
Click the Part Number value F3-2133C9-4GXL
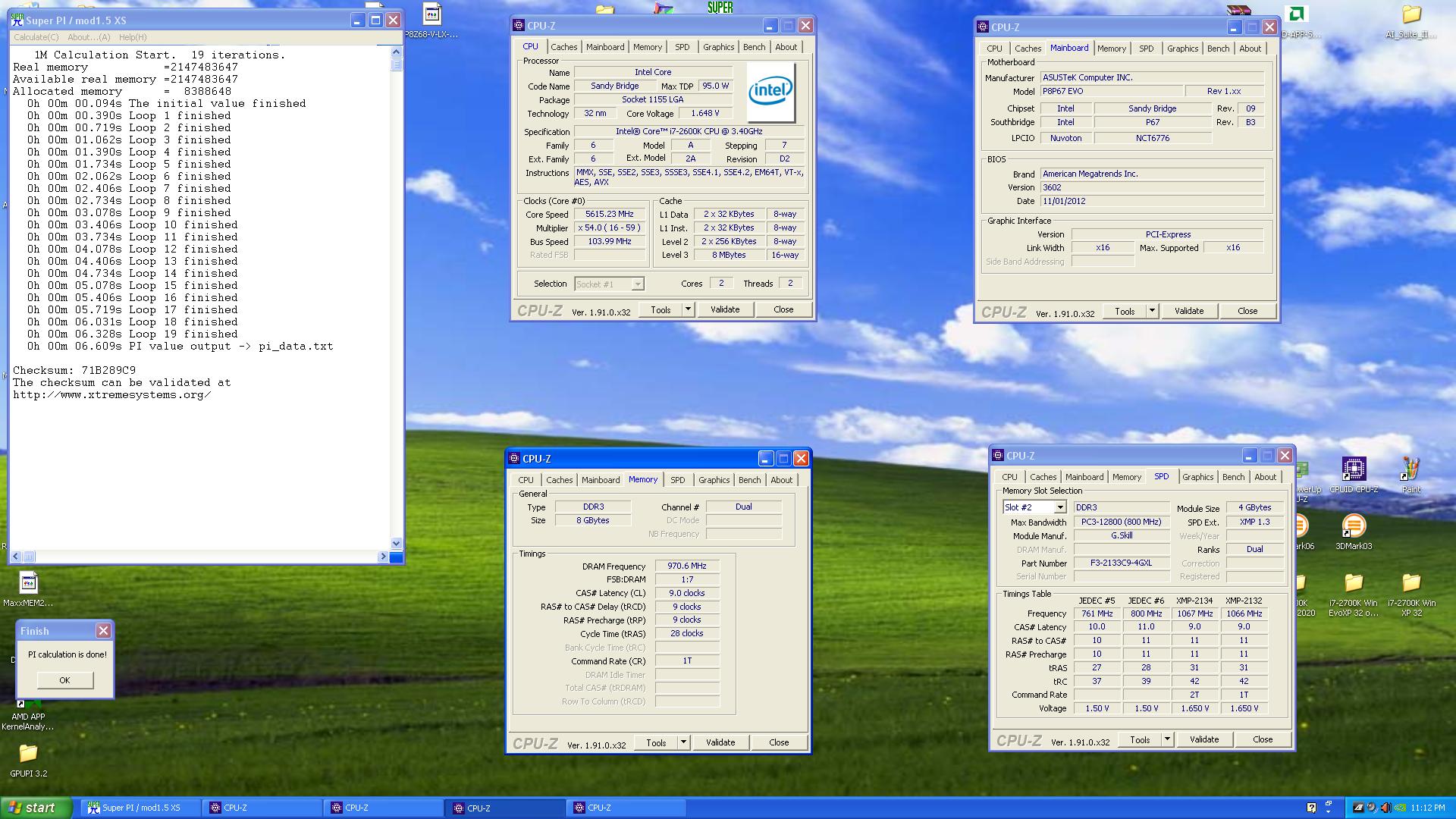coord(1122,563)
